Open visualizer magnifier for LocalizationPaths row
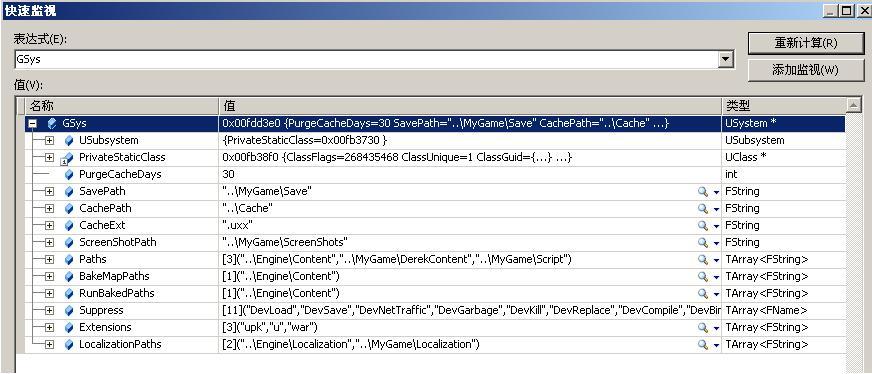Screen dimensions: 872x374 coord(703,345)
